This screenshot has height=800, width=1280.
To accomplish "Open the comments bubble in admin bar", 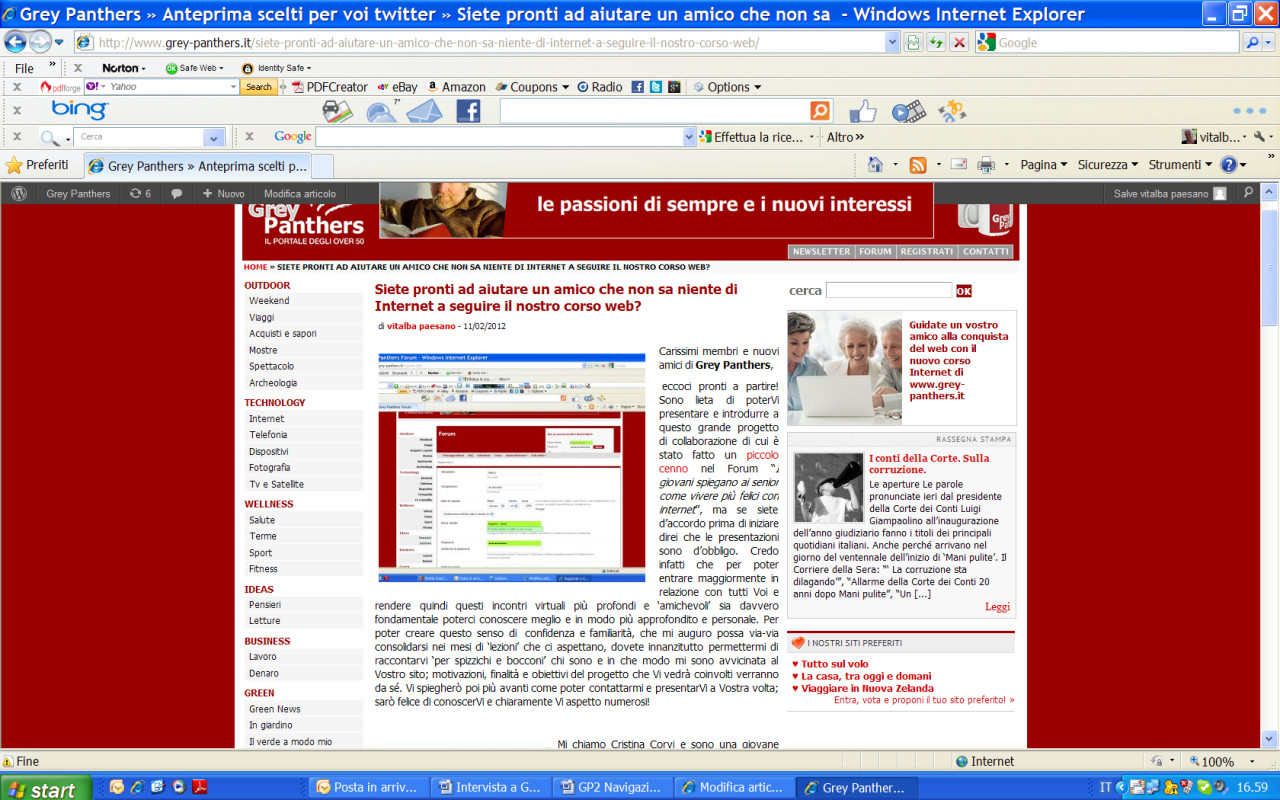I will point(177,194).
